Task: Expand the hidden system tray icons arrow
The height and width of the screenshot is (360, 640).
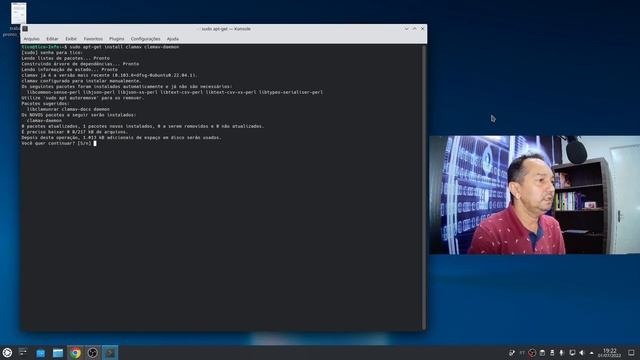Action: 591,353
